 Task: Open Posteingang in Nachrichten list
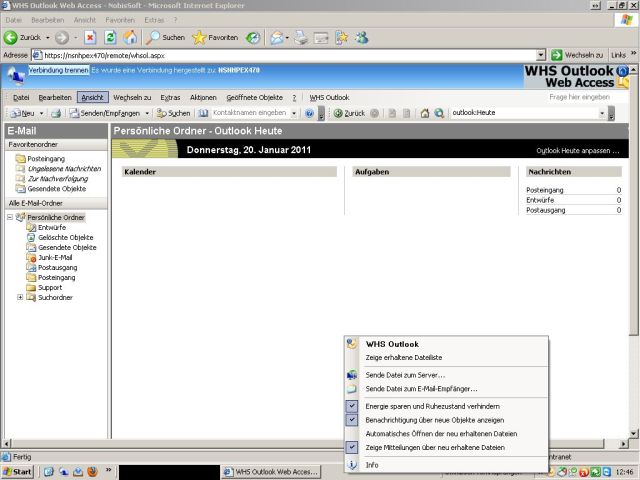pos(544,190)
